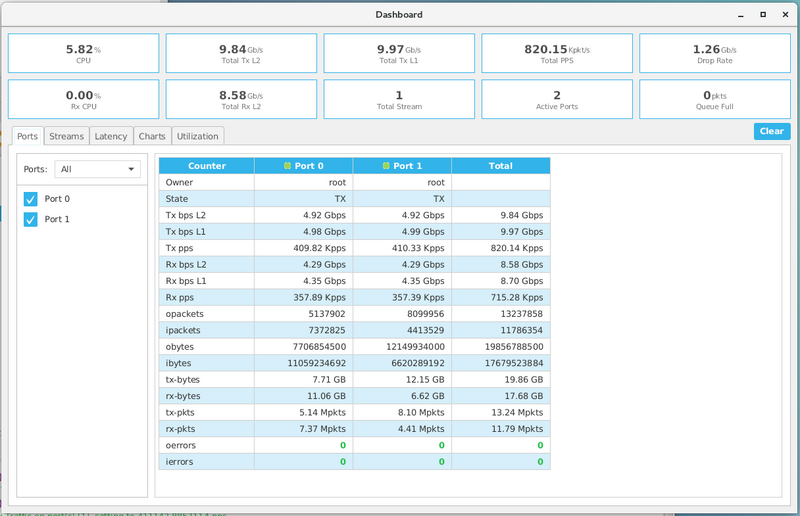Select the Ports tab
This screenshot has height=516, width=800.
(x=28, y=136)
